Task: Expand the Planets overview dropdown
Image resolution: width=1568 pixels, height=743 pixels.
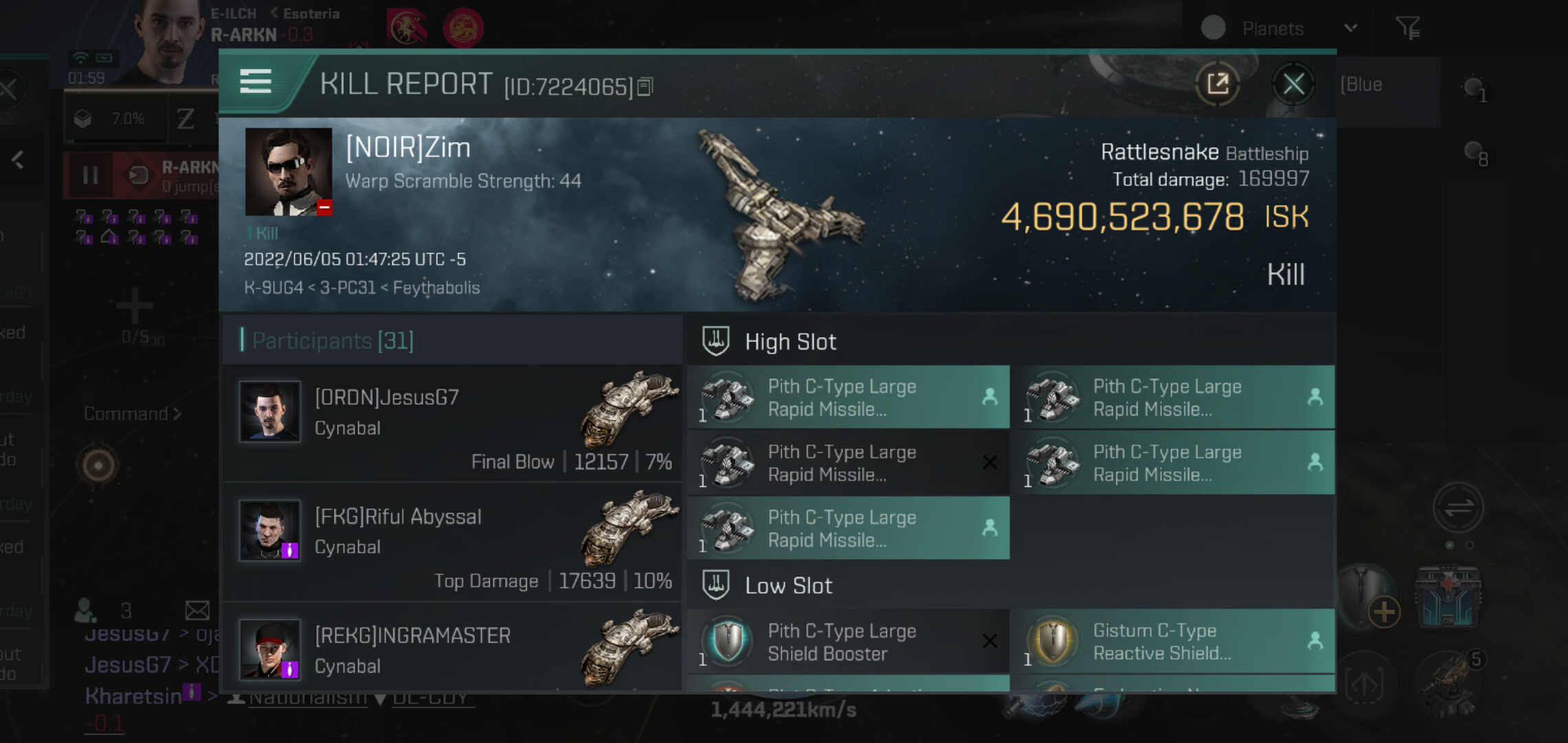Action: coord(1351,28)
